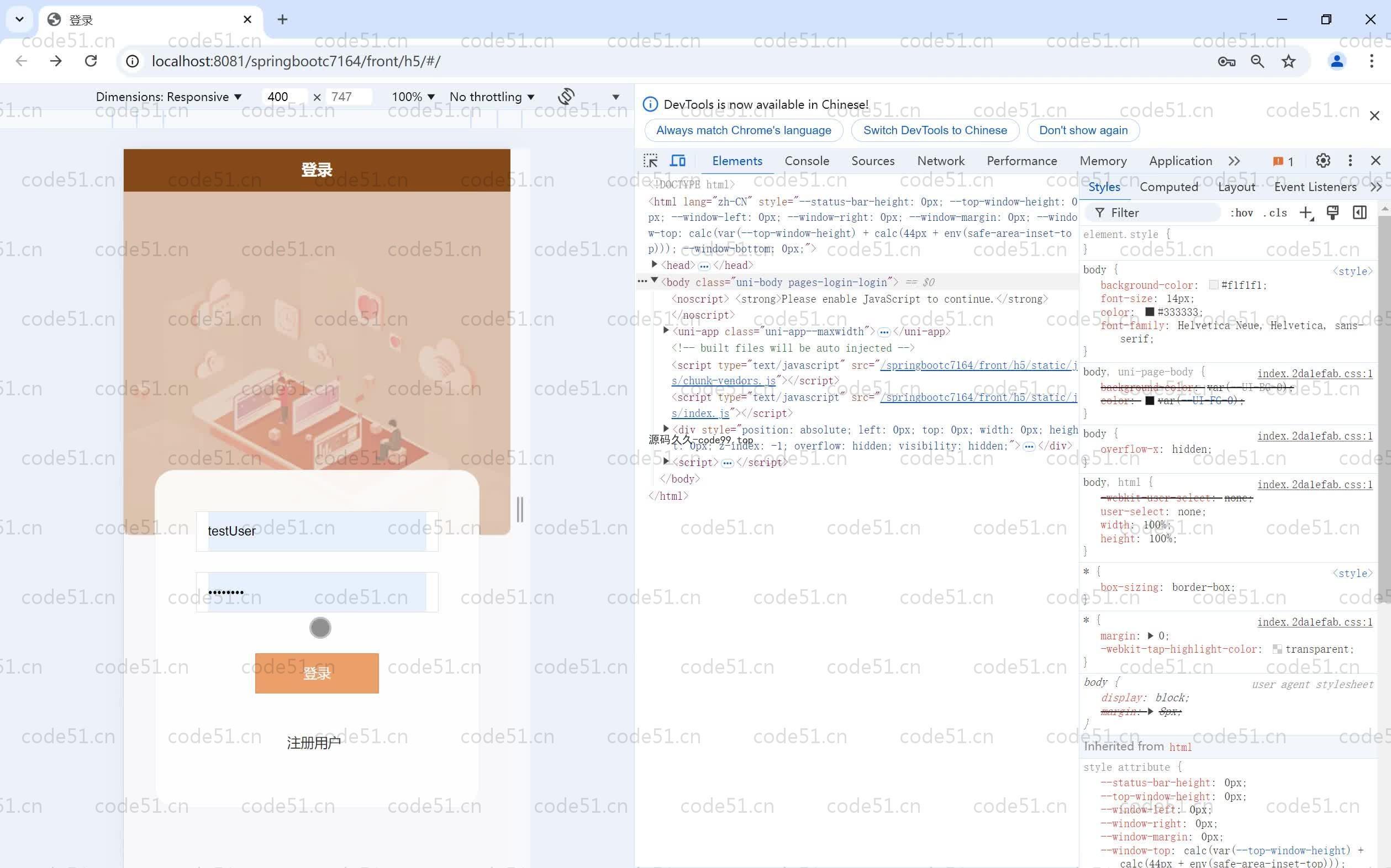Click Don't show again button
Viewport: 1391px width, 868px height.
click(x=1083, y=130)
